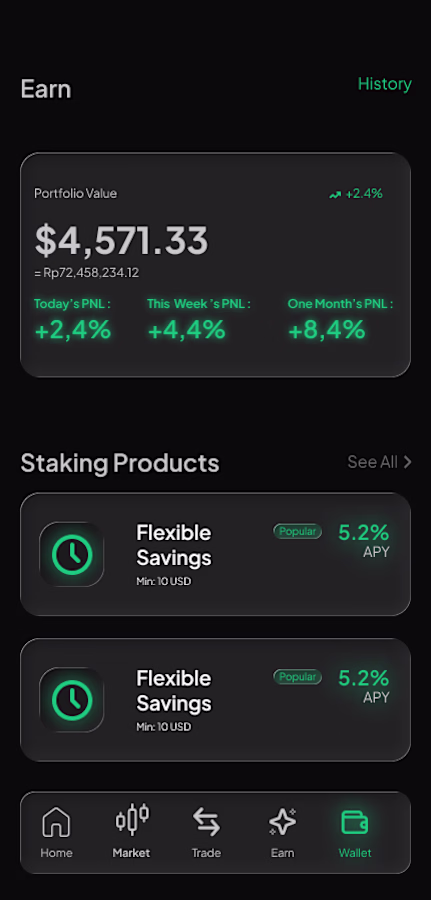Expand See All staking products

tap(379, 461)
